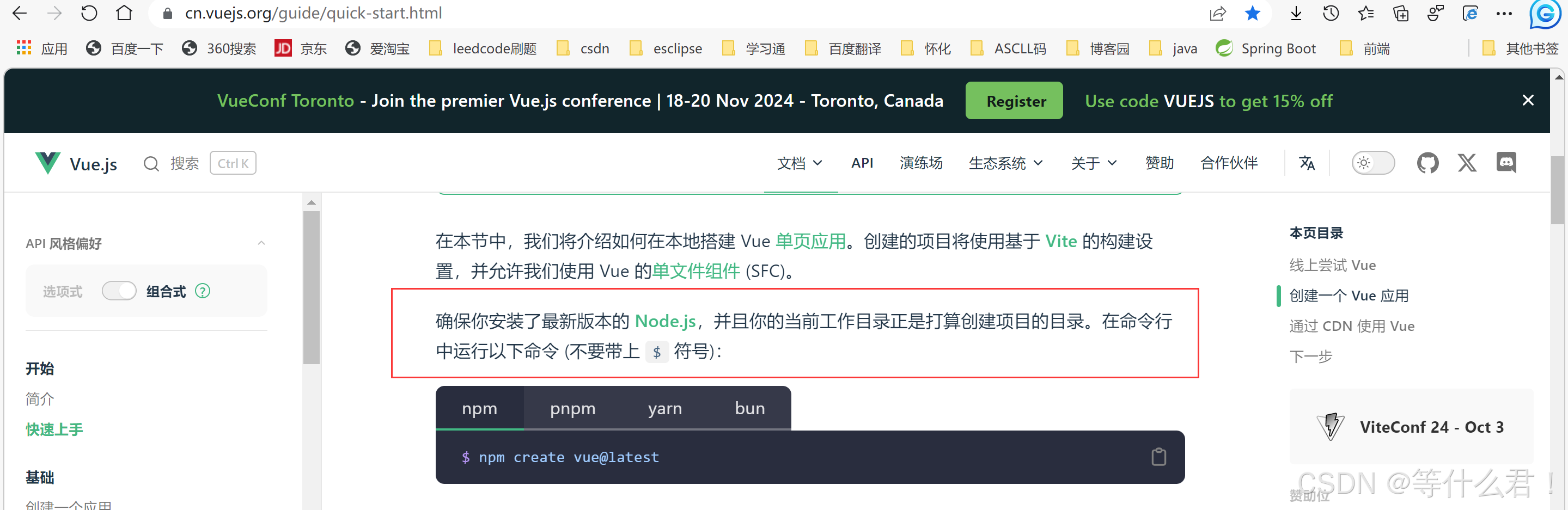Open the favorites list icon
The width and height of the screenshot is (1568, 510).
pos(1366,14)
